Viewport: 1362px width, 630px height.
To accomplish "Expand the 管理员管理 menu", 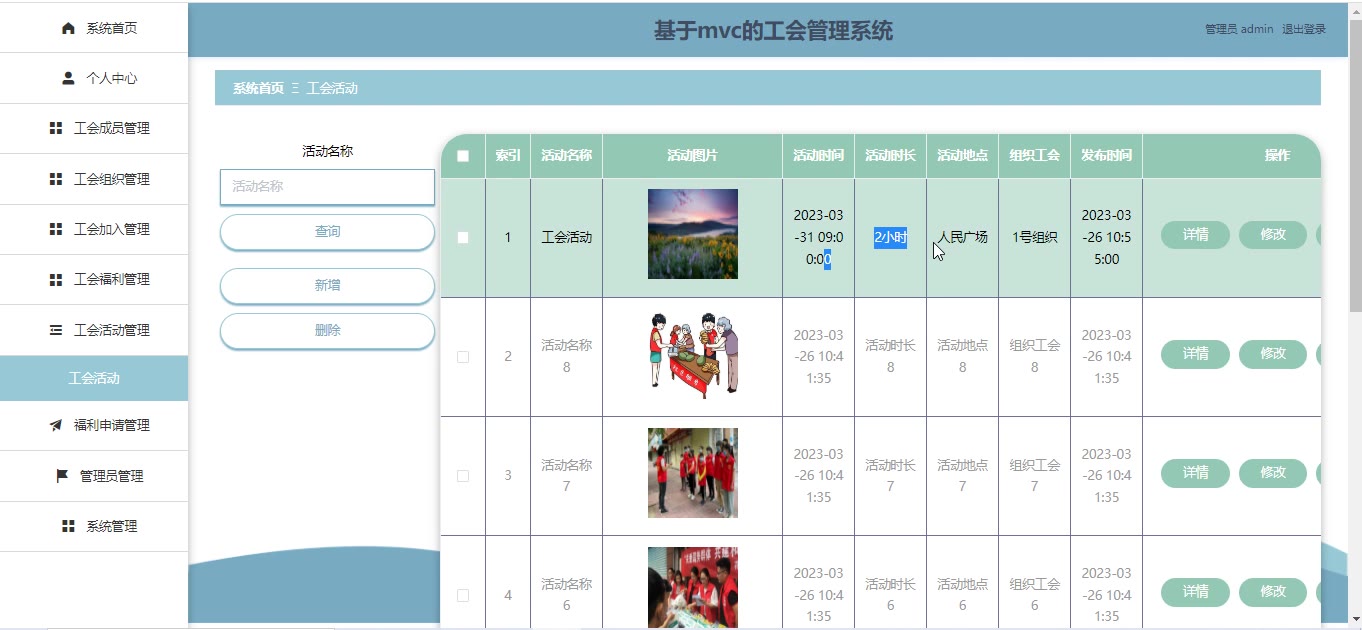I will [x=94, y=476].
